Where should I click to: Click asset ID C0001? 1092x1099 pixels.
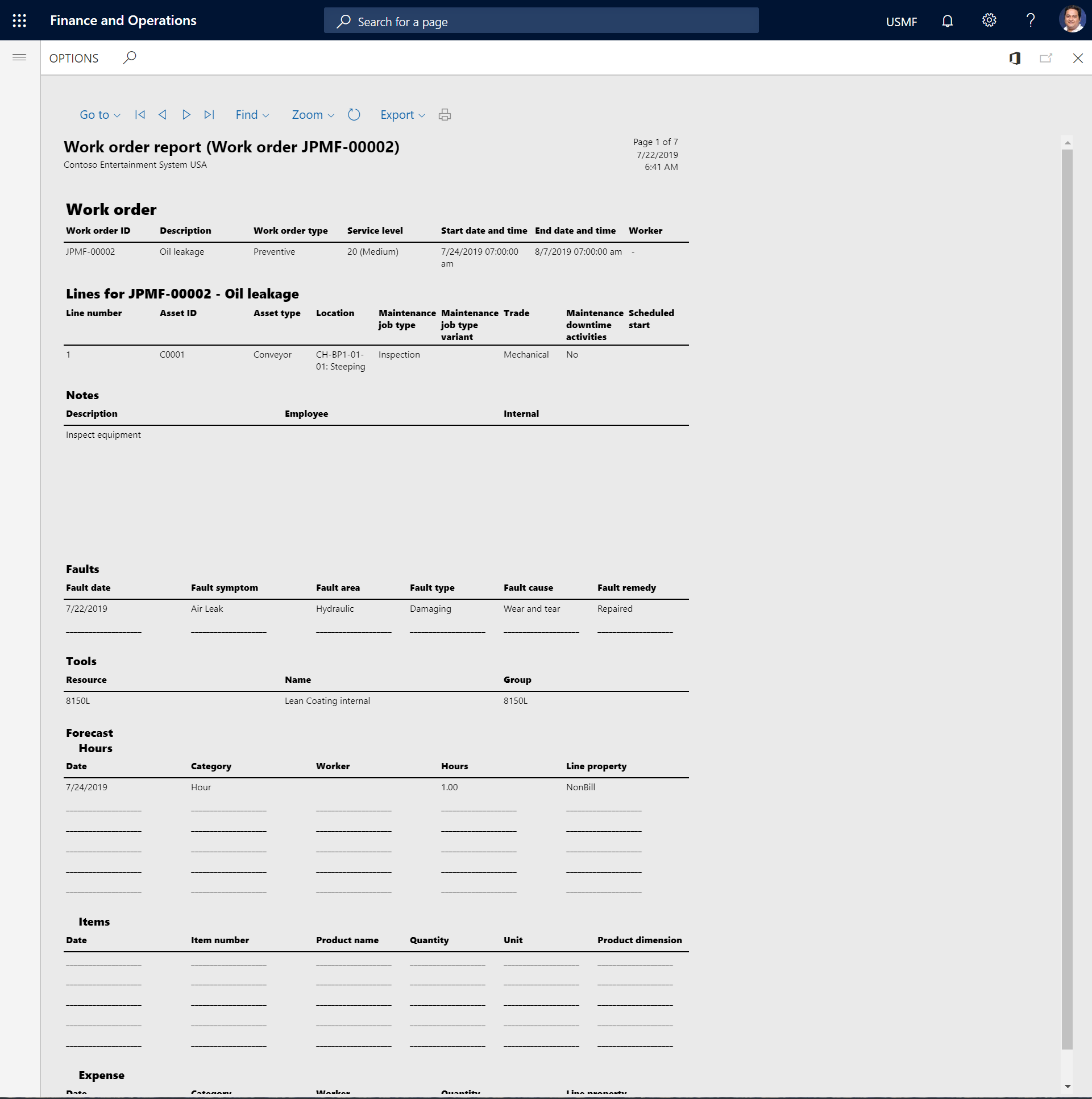[172, 354]
